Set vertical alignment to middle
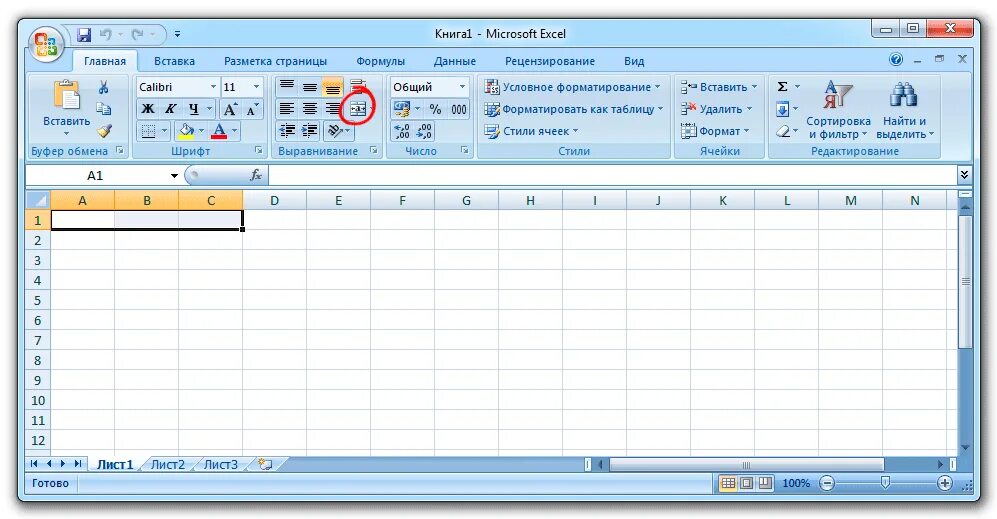This screenshot has width=997, height=519. click(310, 86)
